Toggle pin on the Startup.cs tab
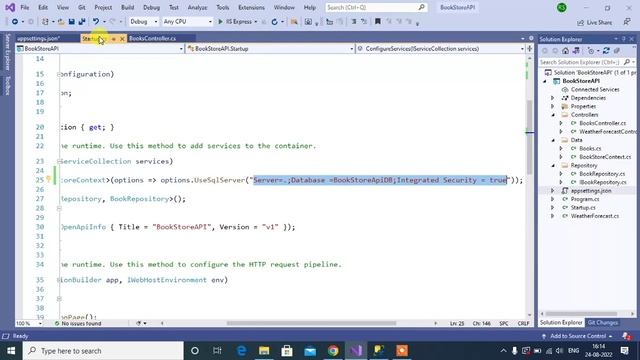Screen dimensions: 640x360 point(114,39)
